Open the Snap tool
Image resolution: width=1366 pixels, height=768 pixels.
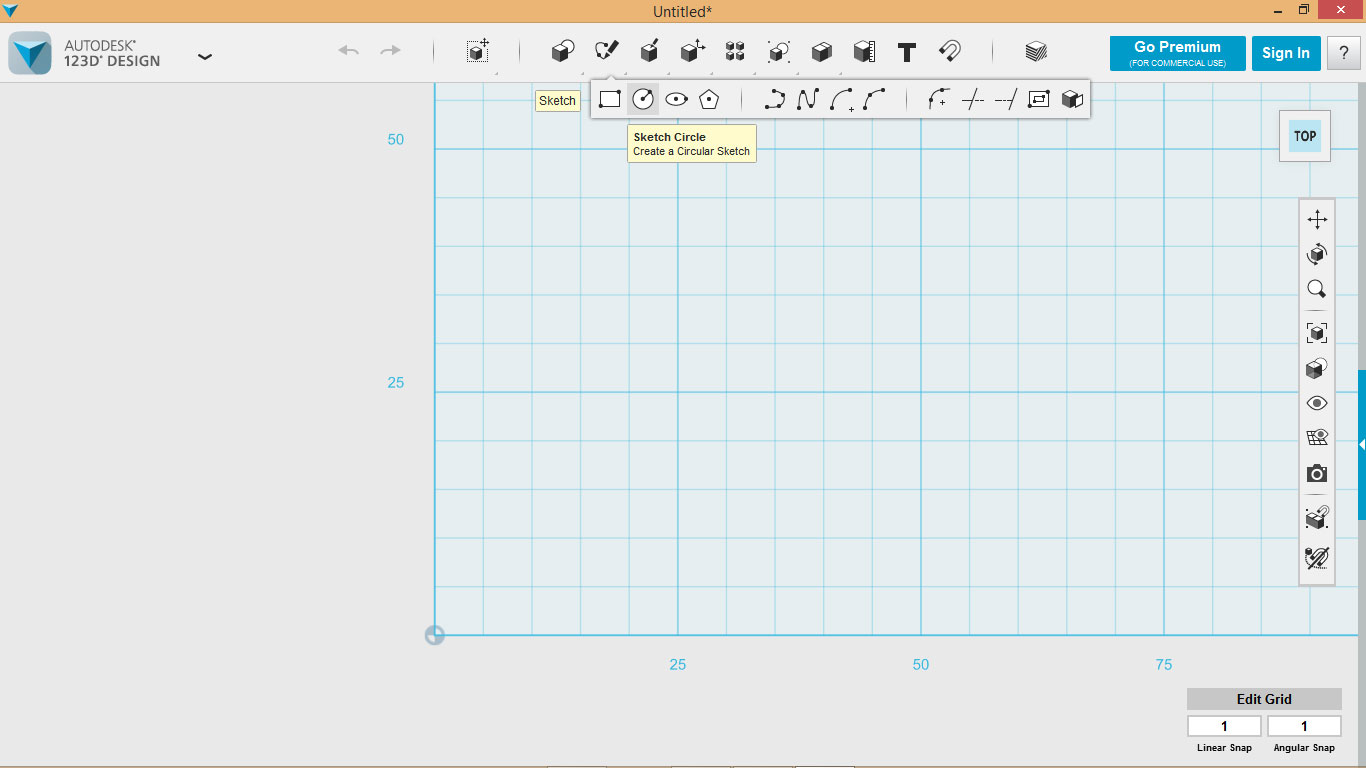coord(951,50)
